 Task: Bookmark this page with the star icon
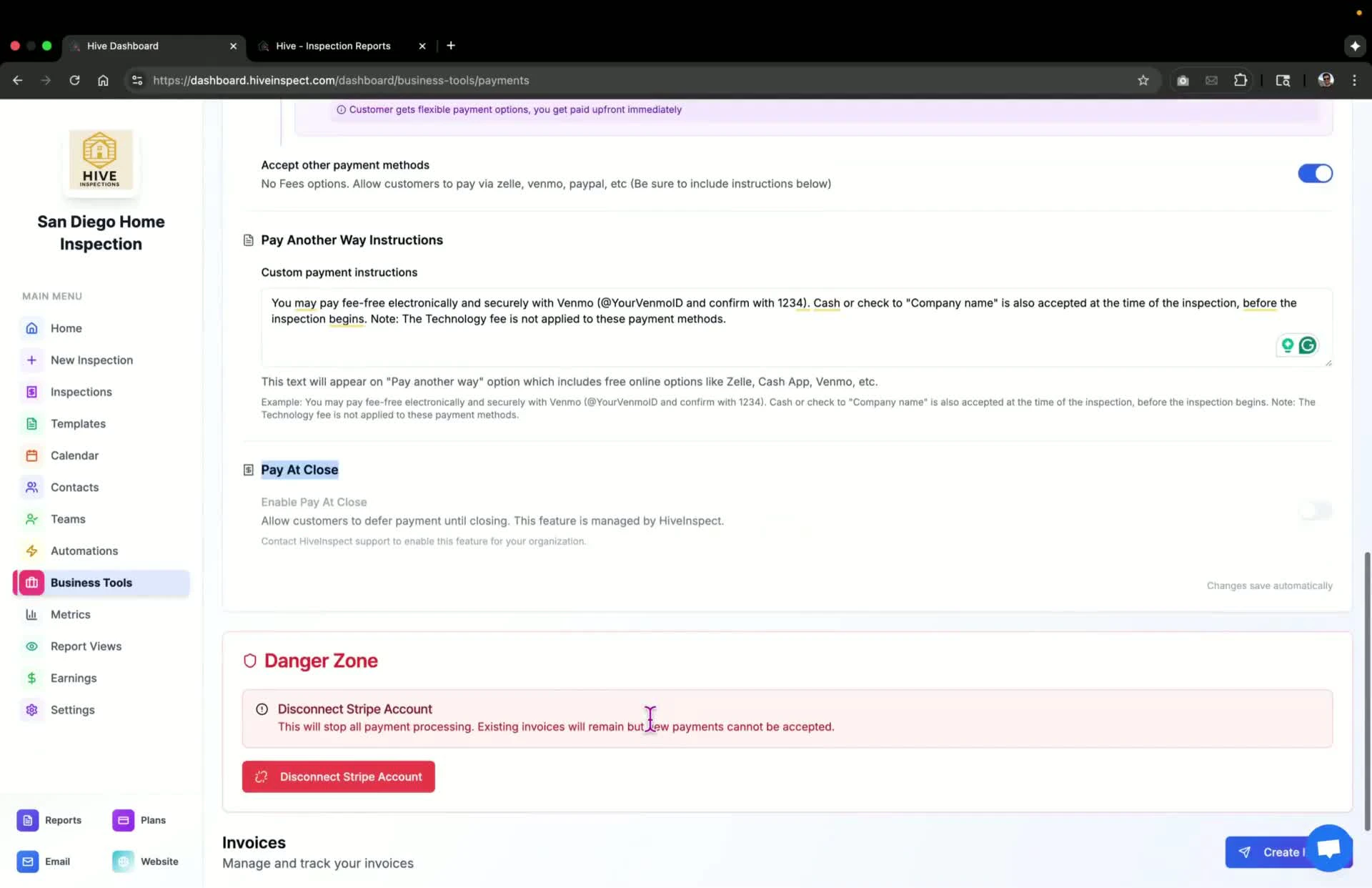(1143, 80)
